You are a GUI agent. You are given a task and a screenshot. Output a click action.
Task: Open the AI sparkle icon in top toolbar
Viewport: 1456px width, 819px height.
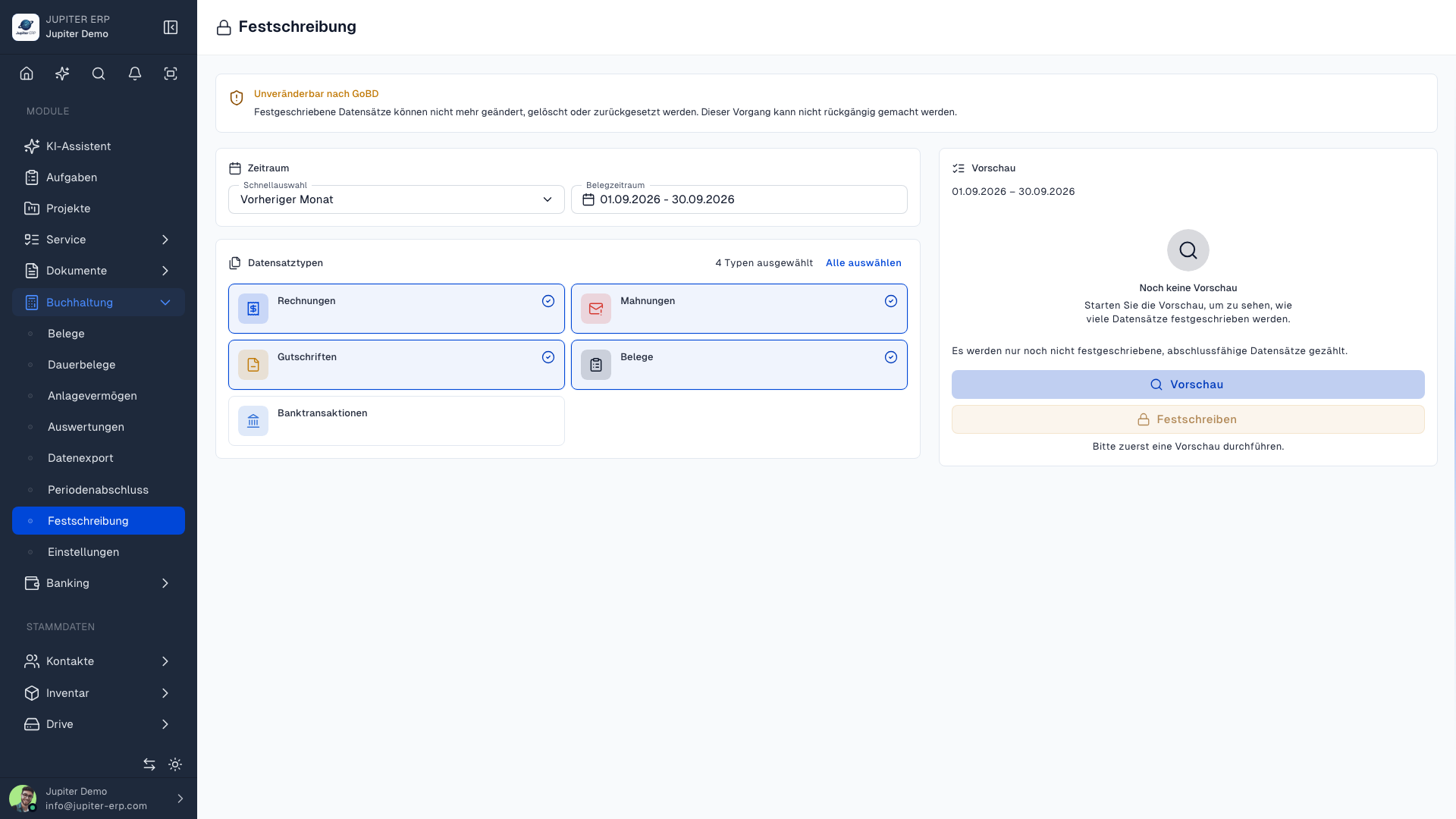[x=62, y=74]
